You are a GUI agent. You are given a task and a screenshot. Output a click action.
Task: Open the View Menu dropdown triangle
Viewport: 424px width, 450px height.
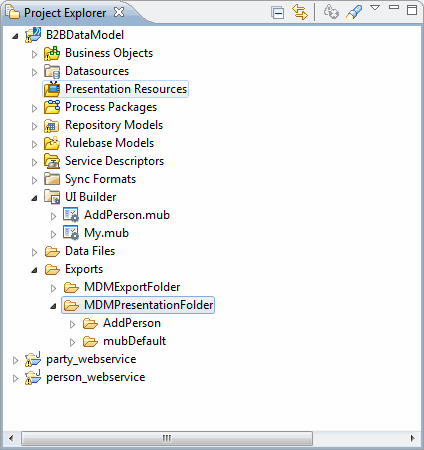pyautogui.click(x=375, y=8)
